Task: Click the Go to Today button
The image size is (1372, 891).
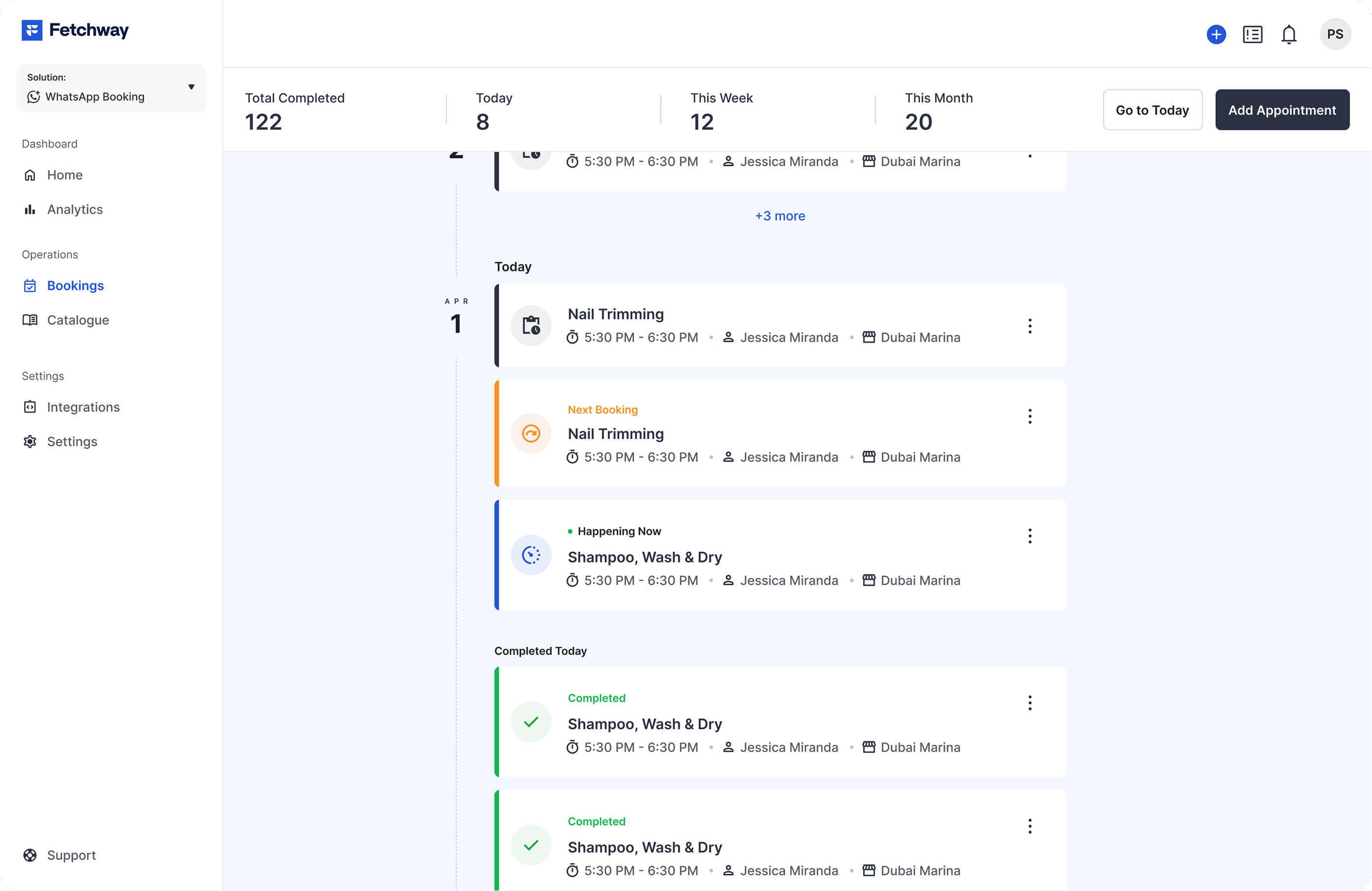Action: click(x=1152, y=109)
